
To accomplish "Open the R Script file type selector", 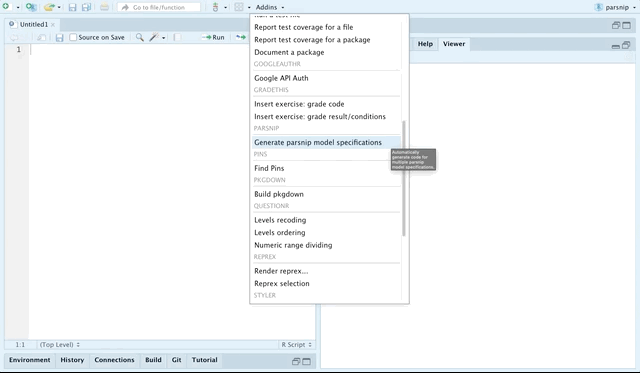I will 296,345.
